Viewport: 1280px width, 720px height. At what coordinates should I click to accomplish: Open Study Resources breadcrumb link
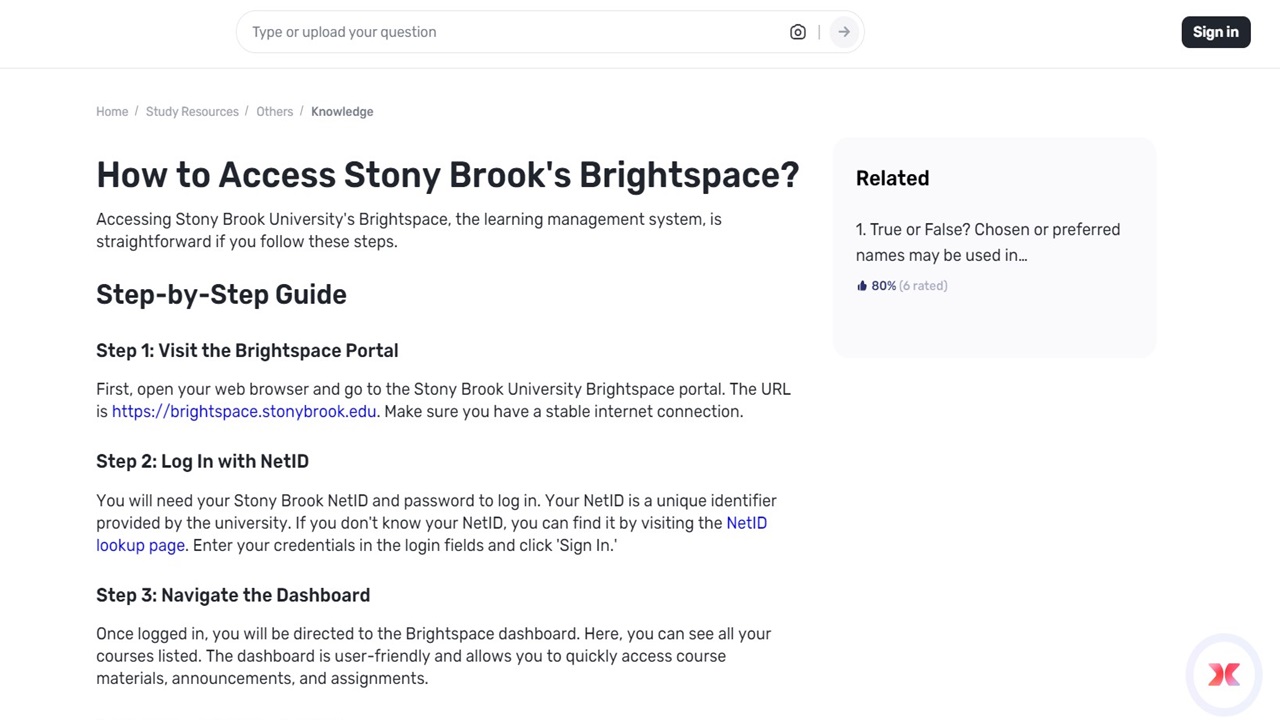point(192,112)
